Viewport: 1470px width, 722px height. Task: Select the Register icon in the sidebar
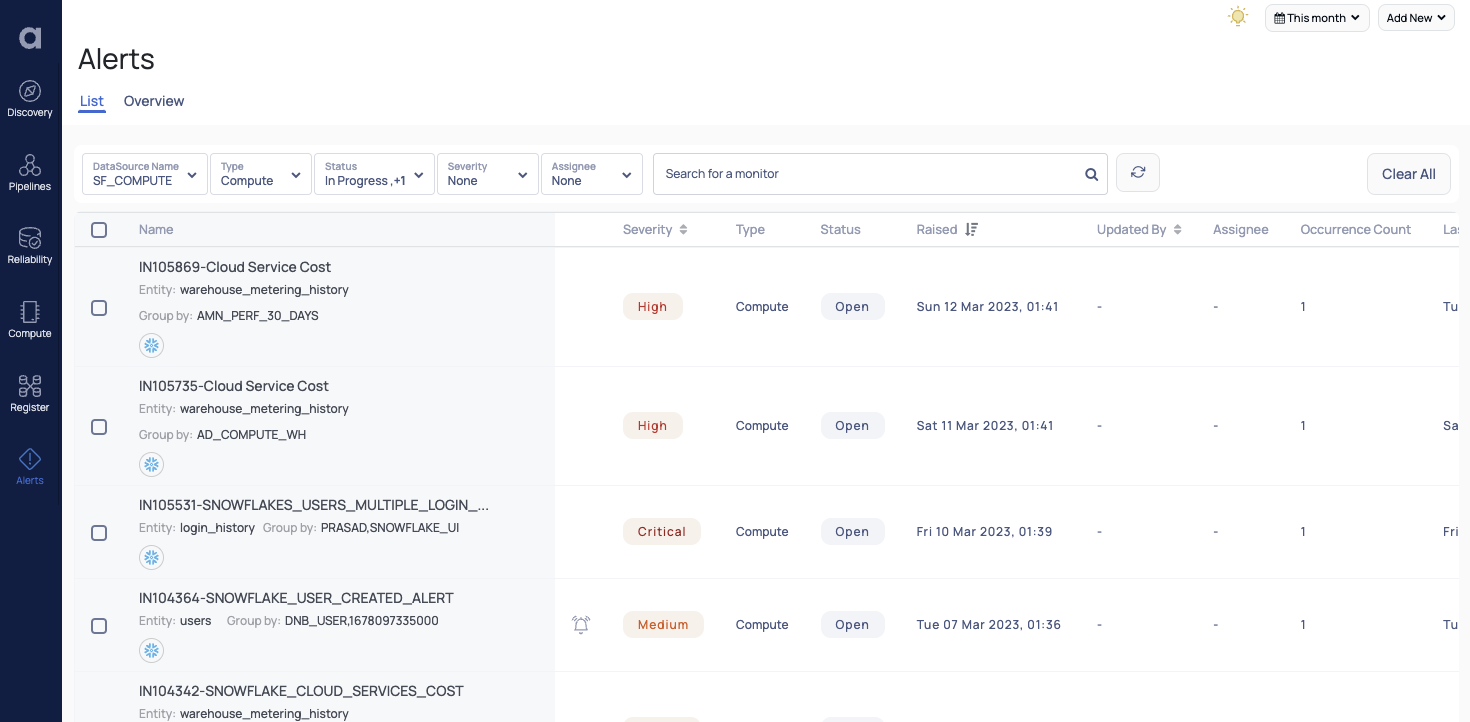coord(30,392)
